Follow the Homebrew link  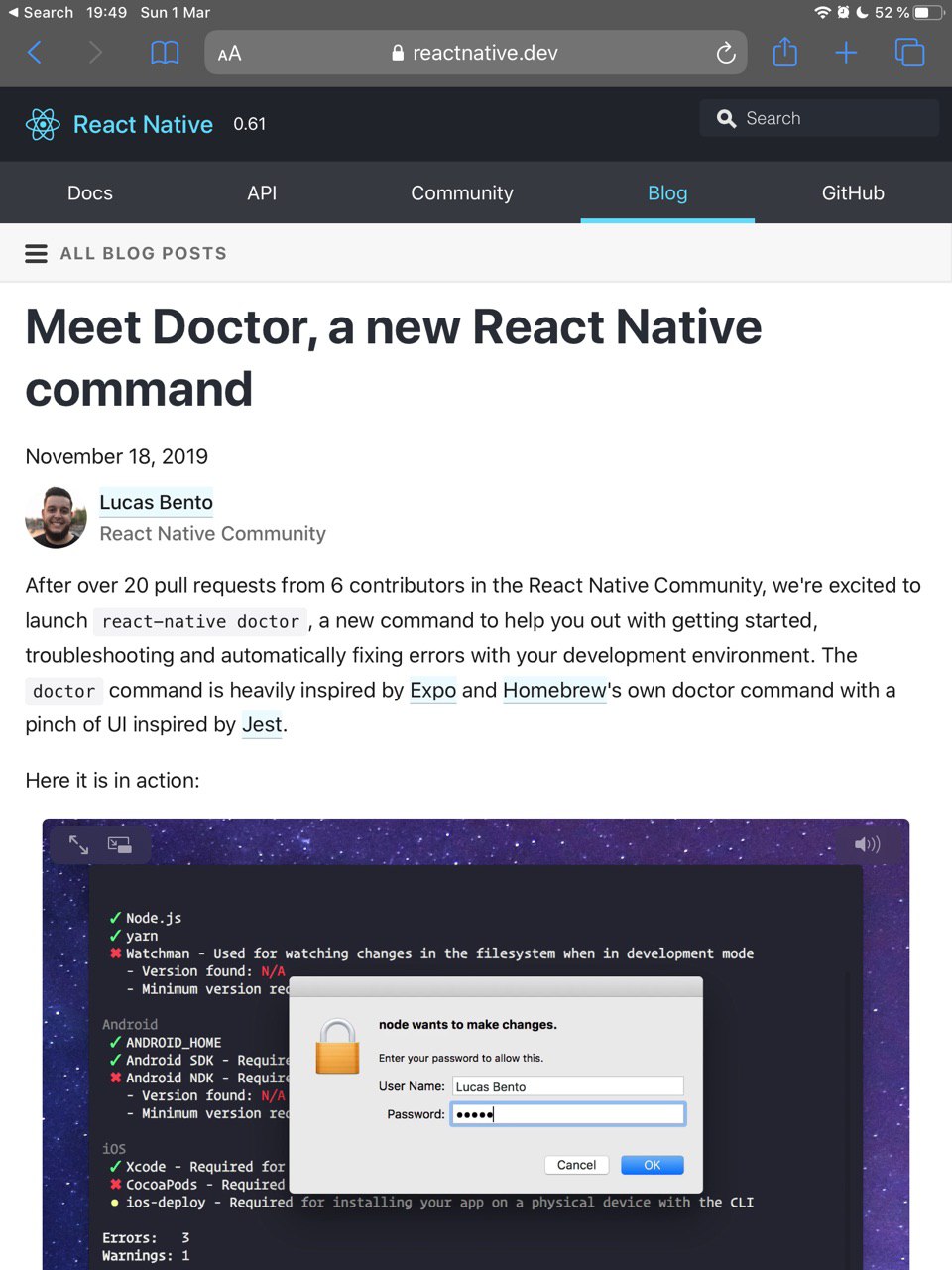pyautogui.click(x=554, y=690)
